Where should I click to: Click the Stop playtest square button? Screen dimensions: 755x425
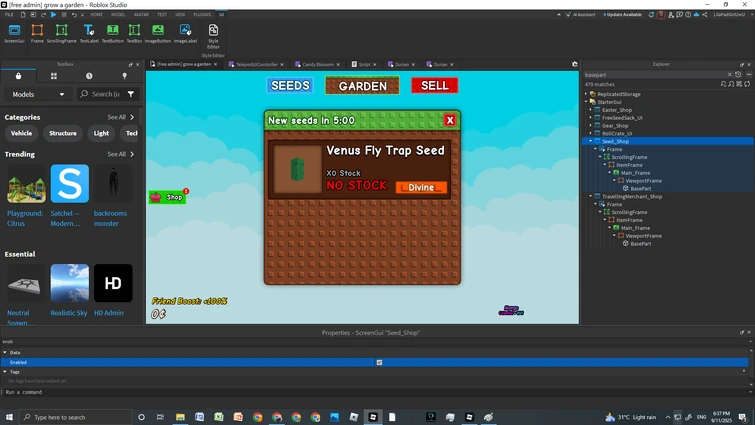64,14
